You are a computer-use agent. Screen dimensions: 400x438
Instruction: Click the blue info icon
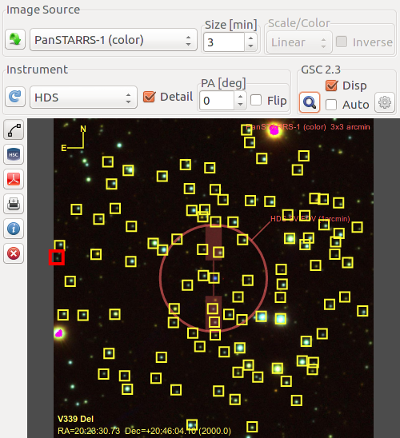pos(14,229)
